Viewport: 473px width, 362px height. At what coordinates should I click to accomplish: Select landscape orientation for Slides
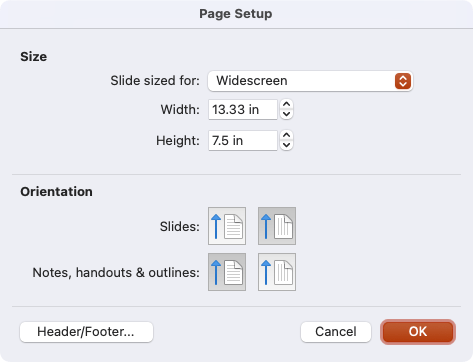(x=277, y=226)
